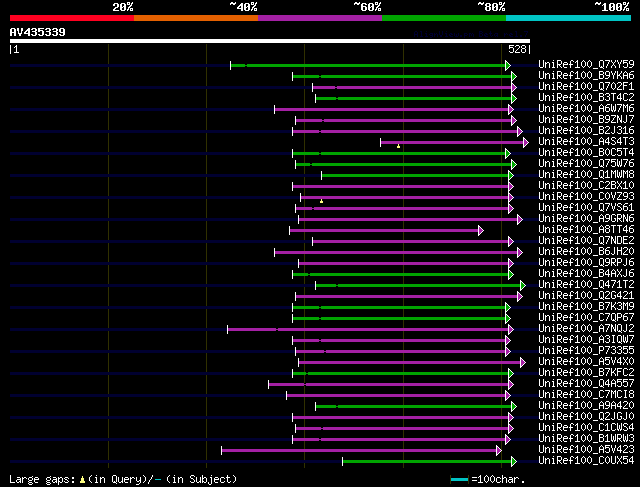Image resolution: width=640 pixels, height=487 pixels.
Task: Click UniRef100_A5V423 label
Action: pos(586,450)
